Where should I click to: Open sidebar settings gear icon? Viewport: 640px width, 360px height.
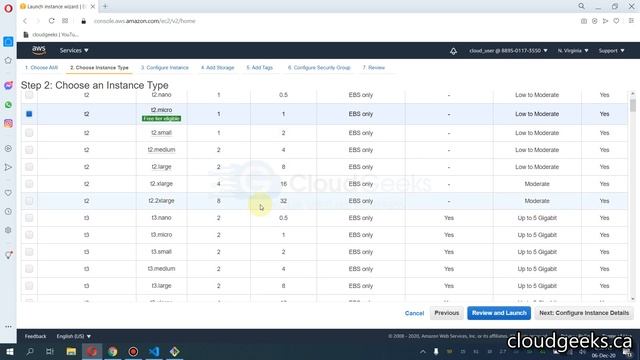pyautogui.click(x=8, y=230)
